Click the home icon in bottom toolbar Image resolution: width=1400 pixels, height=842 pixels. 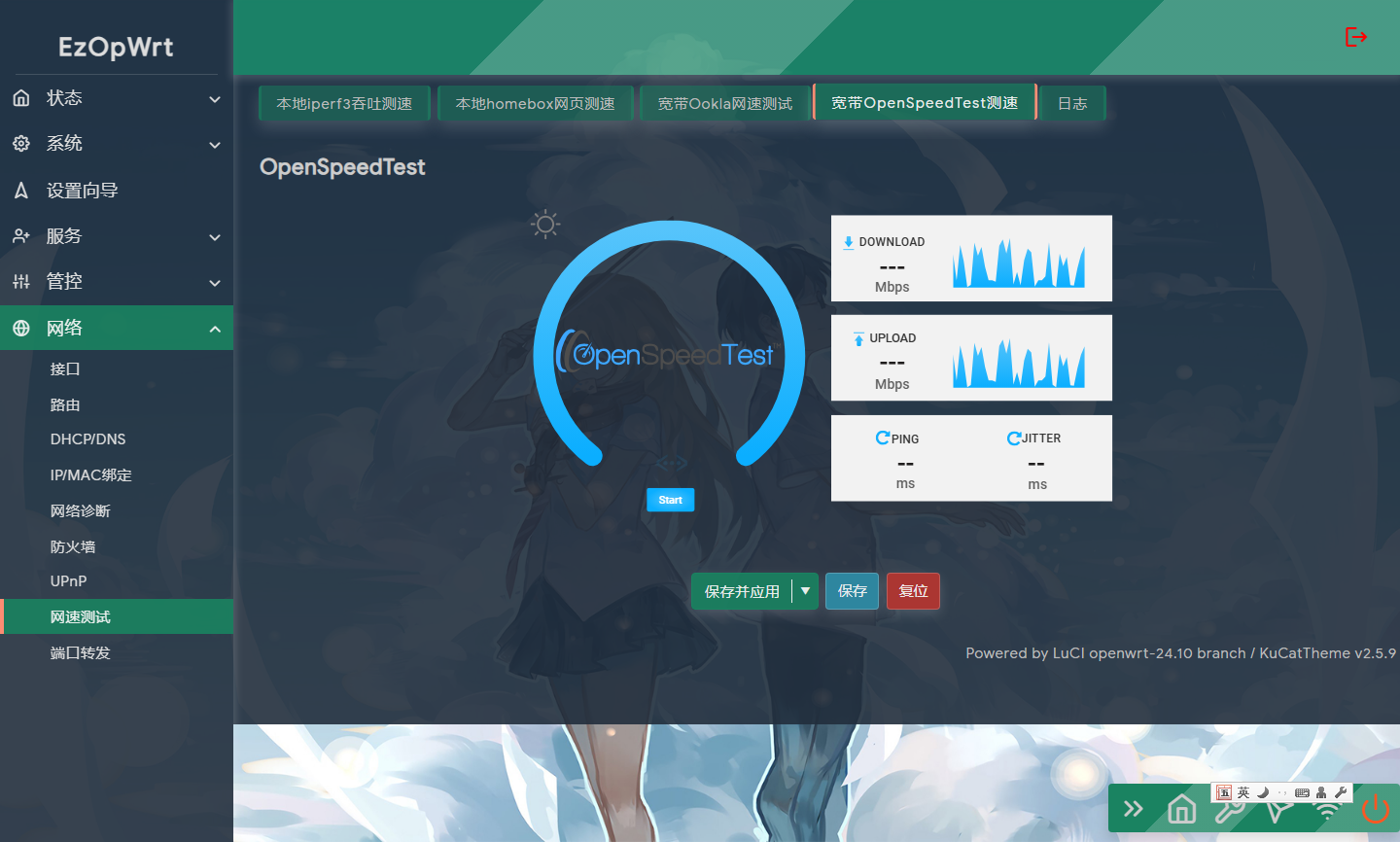pos(1182,809)
